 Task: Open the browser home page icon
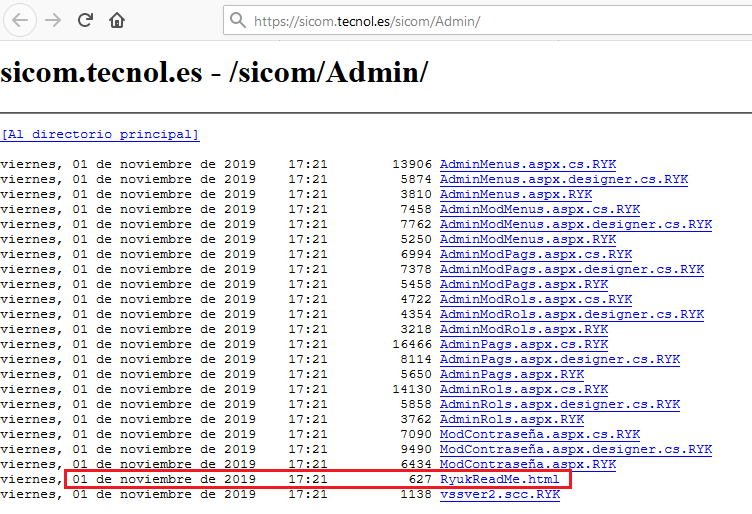117,20
